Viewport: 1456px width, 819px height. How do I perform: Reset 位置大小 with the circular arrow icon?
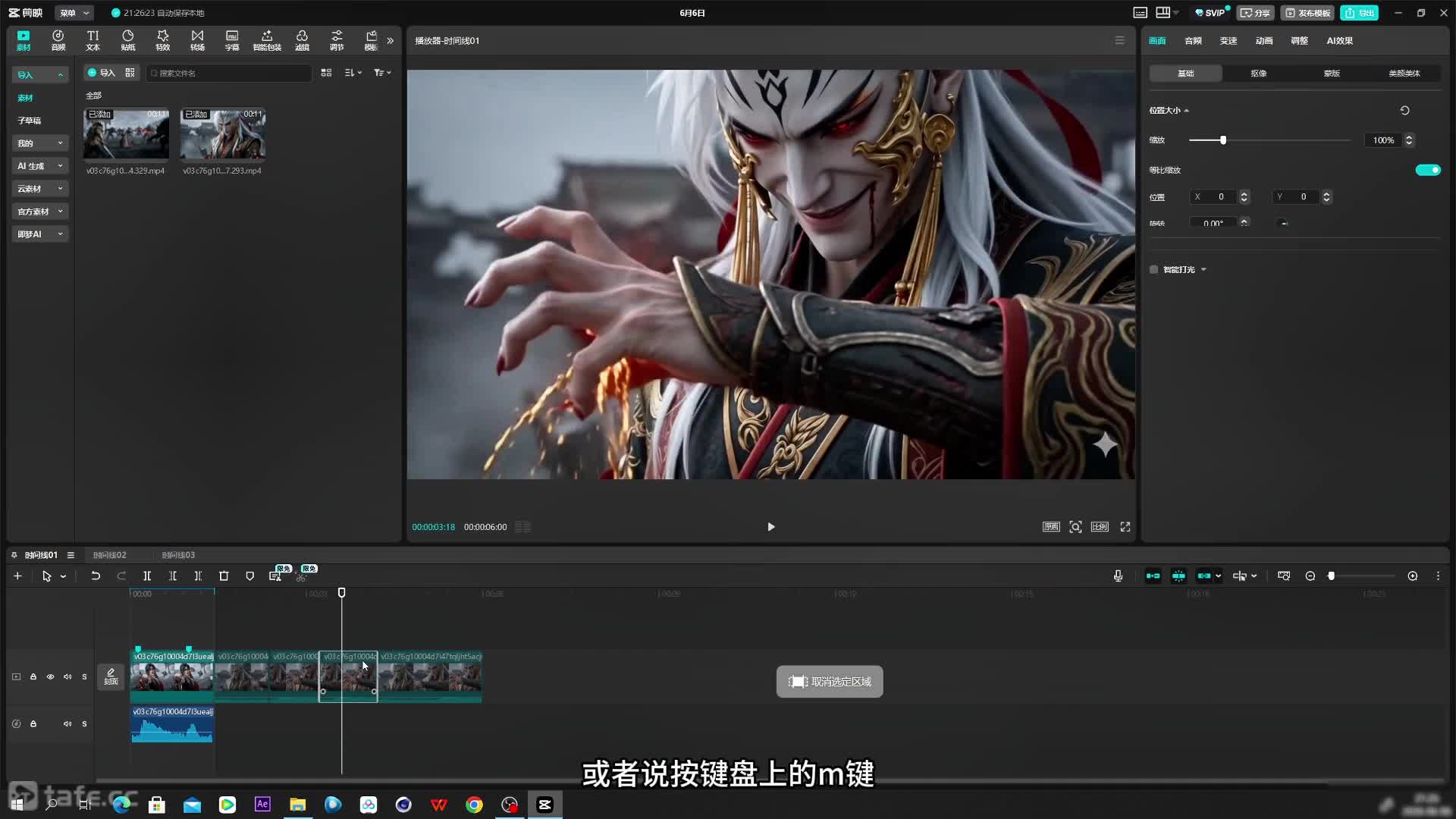point(1404,111)
